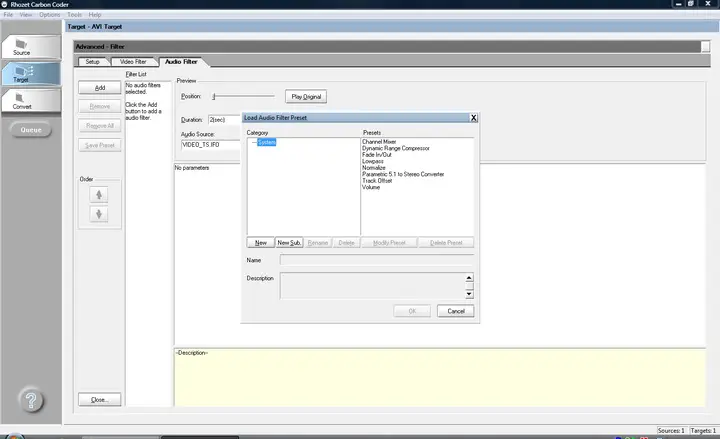
Task: Switch to the Video Filter tab
Action: click(133, 62)
